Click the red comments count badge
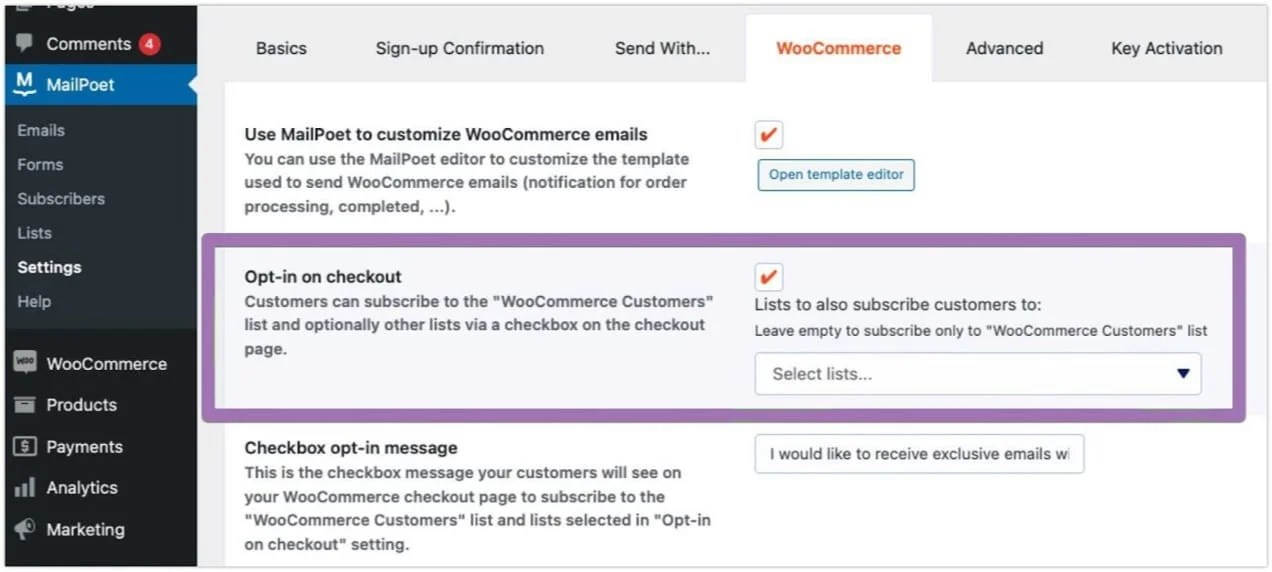The height and width of the screenshot is (572, 1272). 149,44
